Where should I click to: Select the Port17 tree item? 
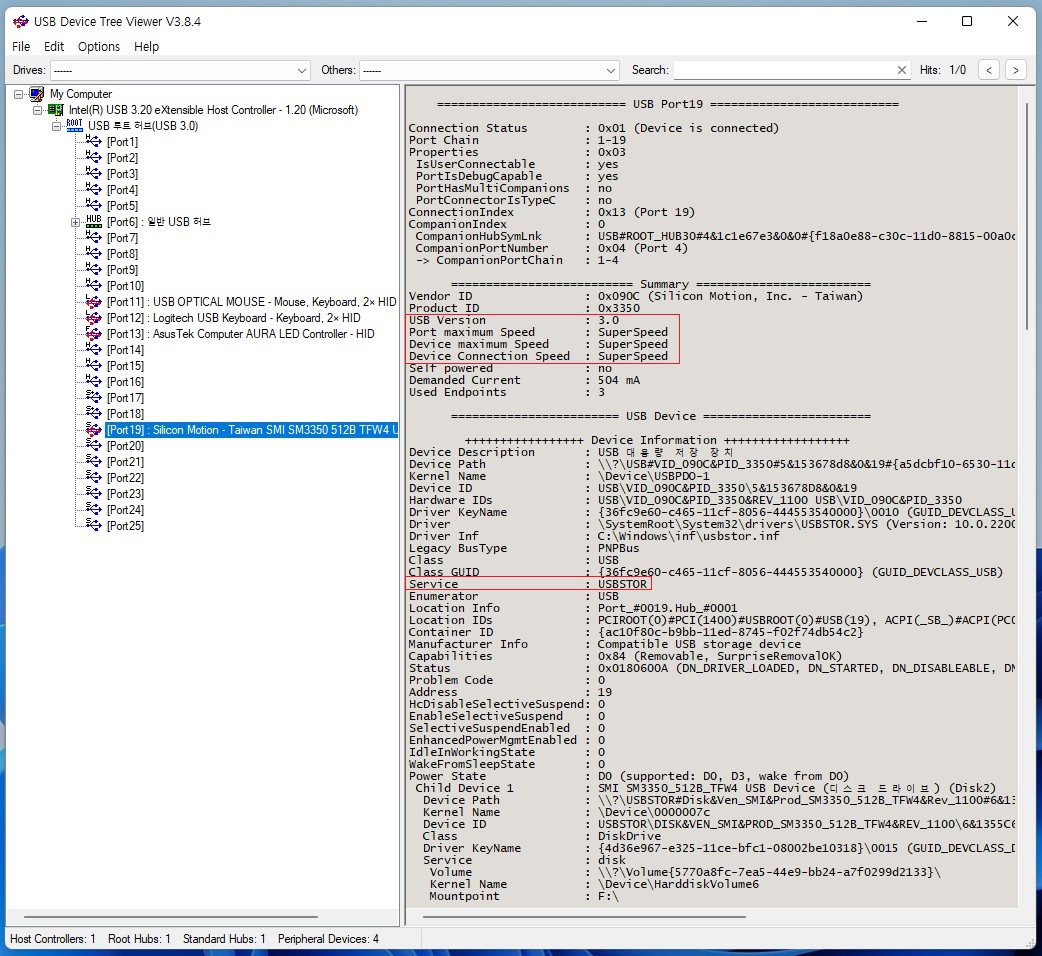pos(125,397)
